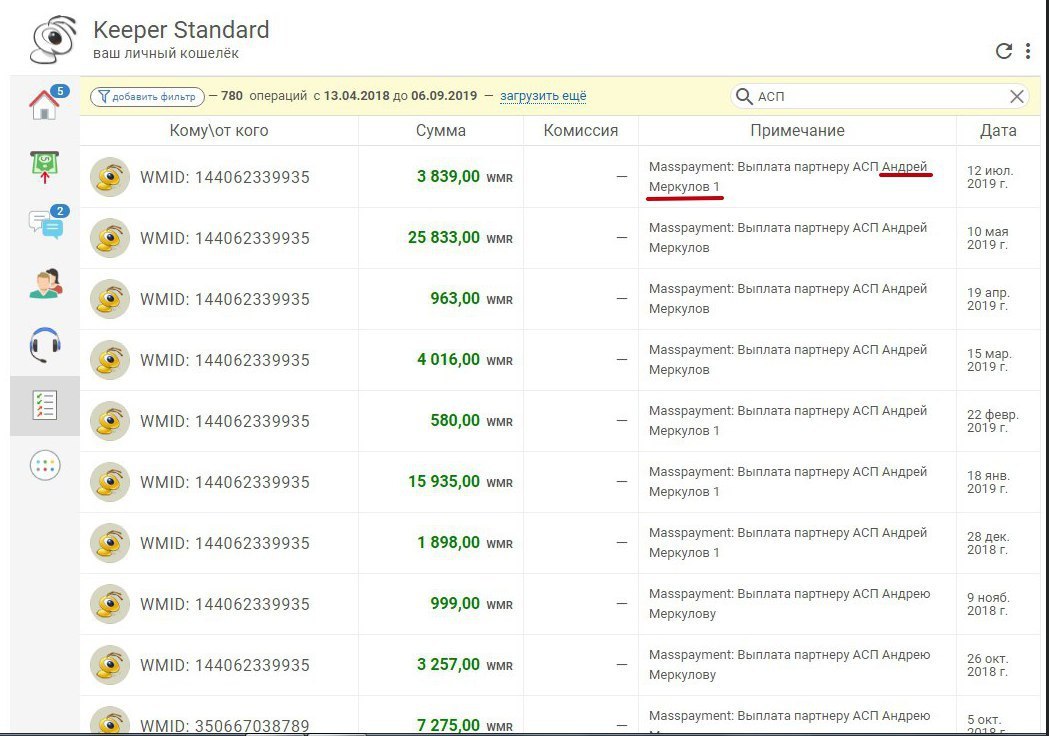Click the добавить фильтр button
This screenshot has height=736, width=1049.
pyautogui.click(x=147, y=96)
